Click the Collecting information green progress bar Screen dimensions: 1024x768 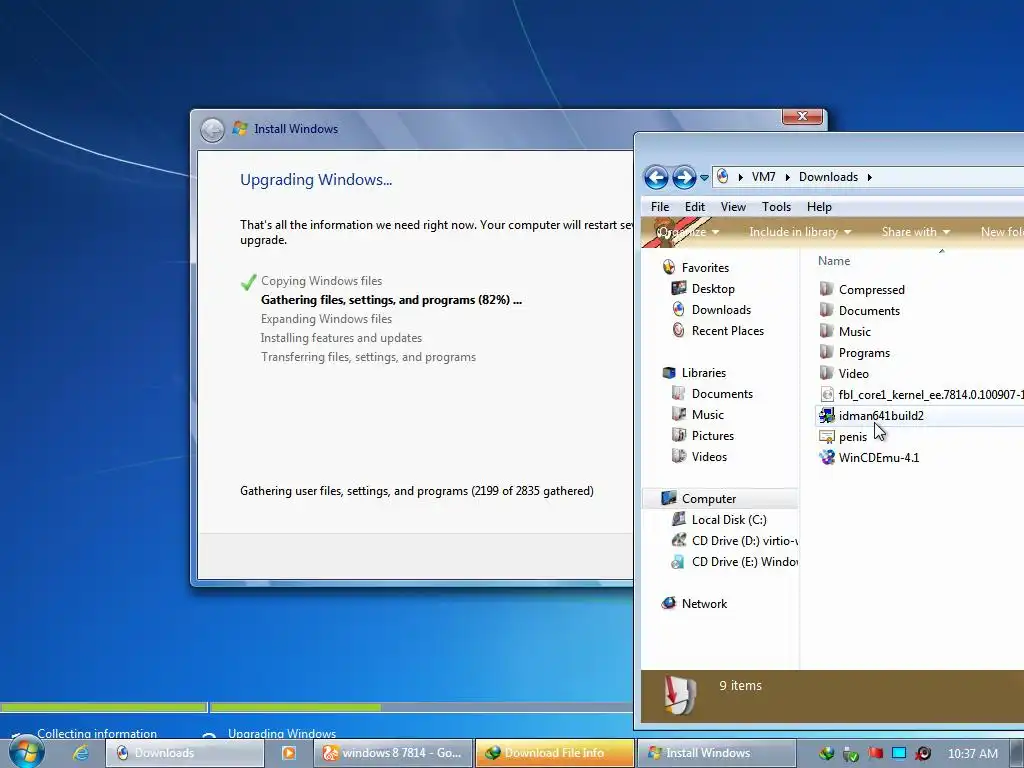coord(103,707)
